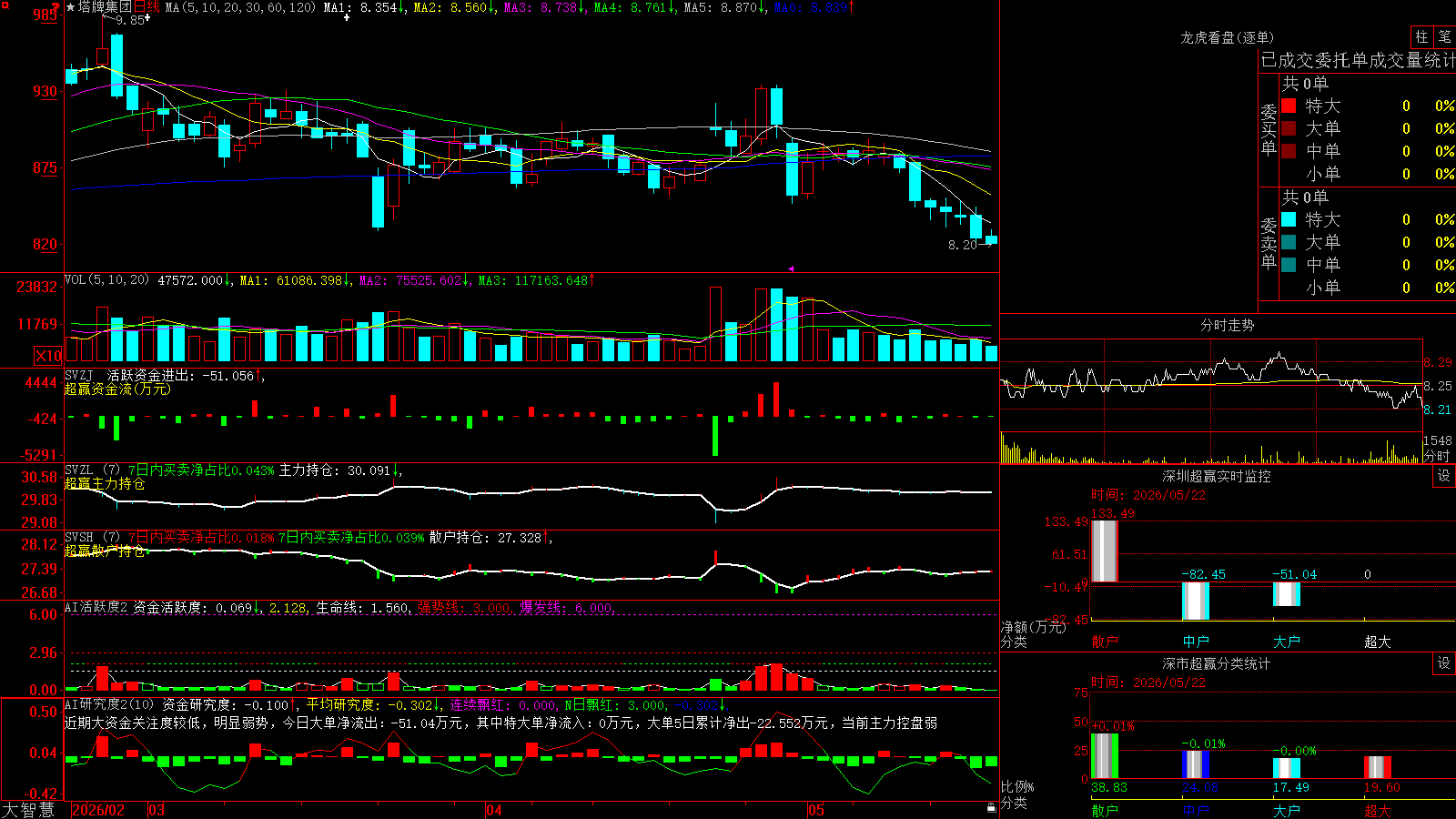This screenshot has height=819, width=1456.
Task: Click the 超赢散户持仓 label
Action: click(105, 551)
